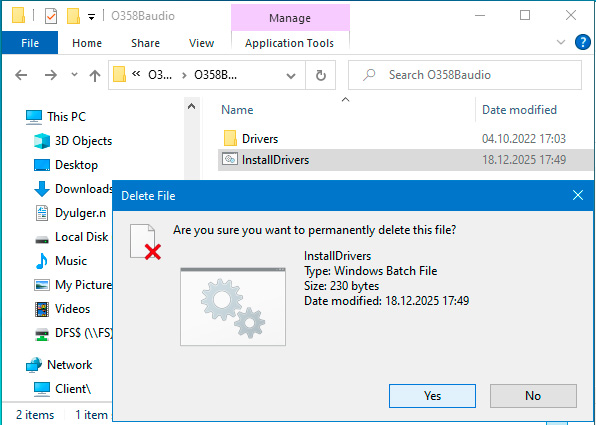Screen dimensions: 596x425
Task: Click the '2 items' status text
Action: pyautogui.click(x=35, y=415)
